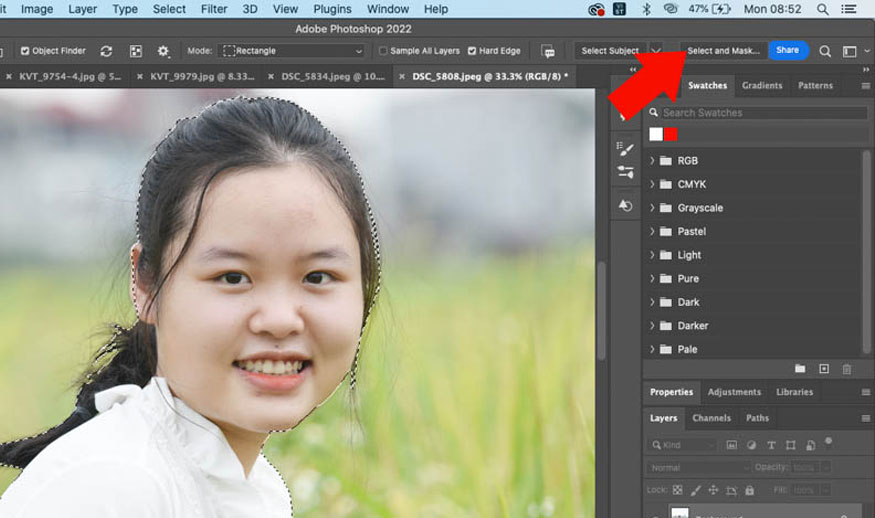This screenshot has height=518, width=875.
Task: Open the workspace switcher icon
Action: (849, 51)
